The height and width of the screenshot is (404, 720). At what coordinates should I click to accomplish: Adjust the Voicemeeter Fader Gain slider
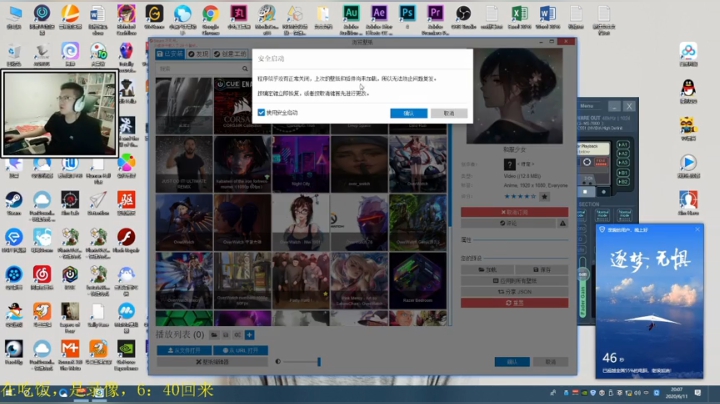tap(583, 275)
